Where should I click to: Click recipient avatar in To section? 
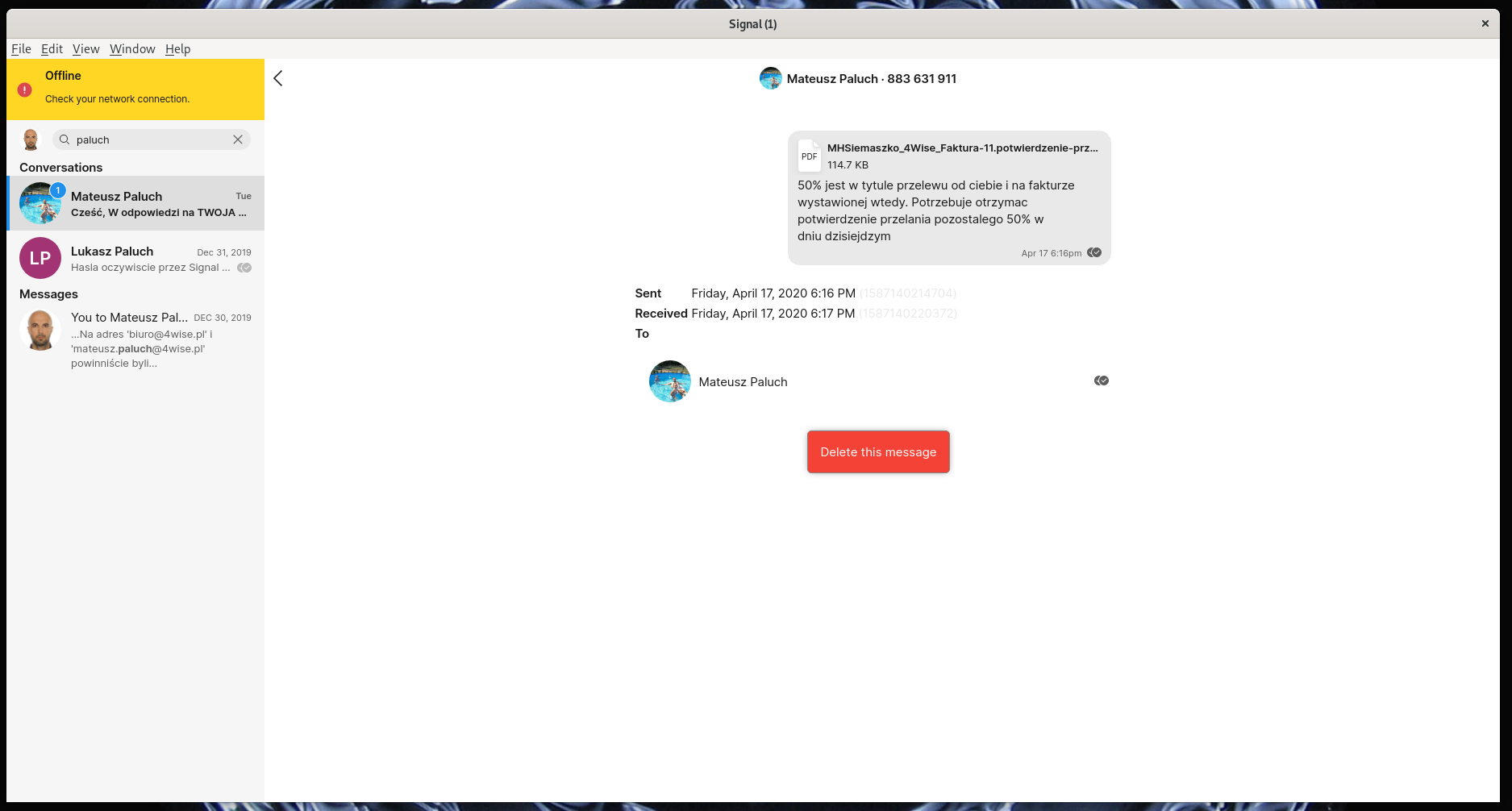click(x=670, y=381)
